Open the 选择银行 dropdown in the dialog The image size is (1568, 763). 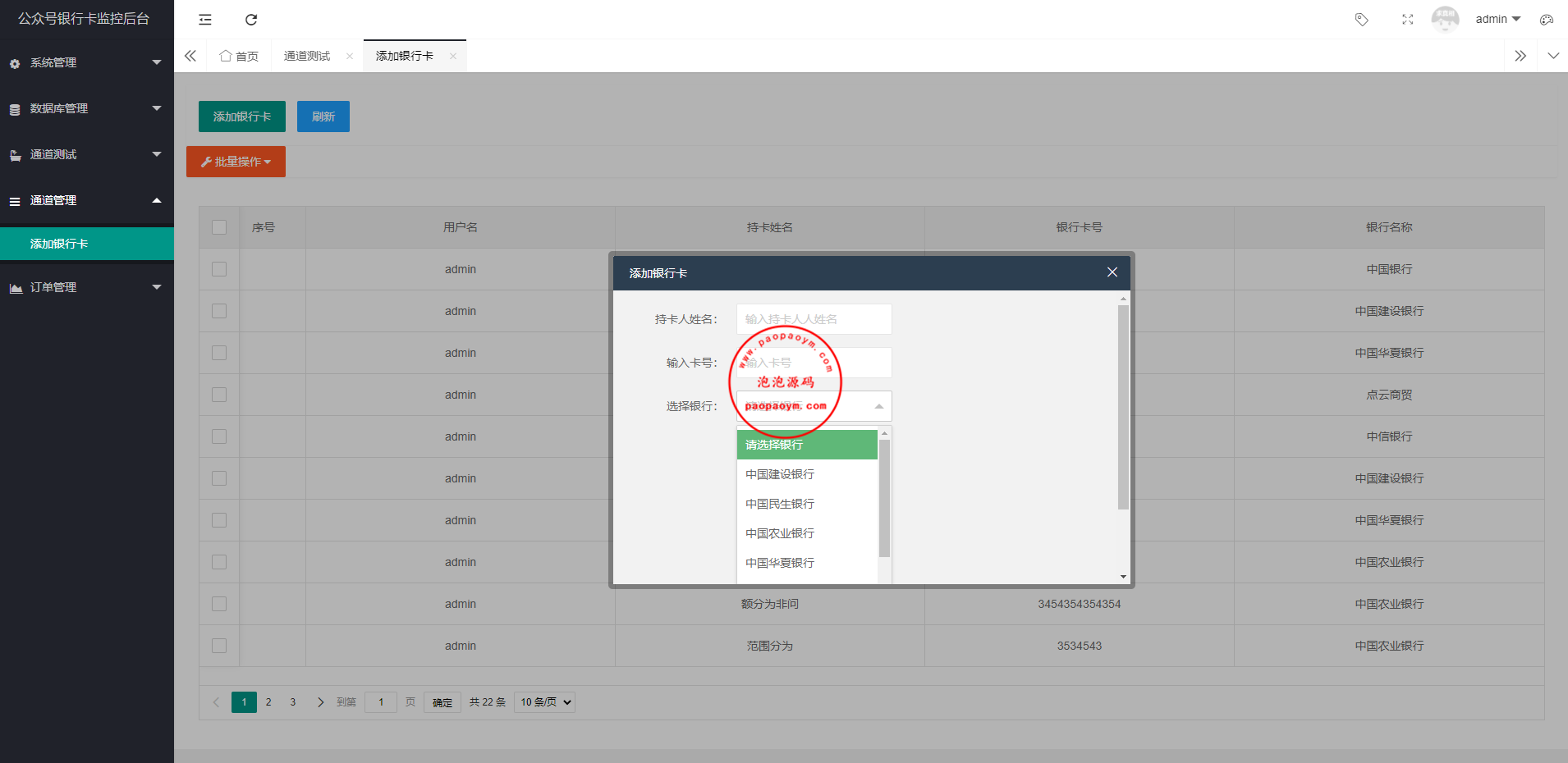[814, 406]
